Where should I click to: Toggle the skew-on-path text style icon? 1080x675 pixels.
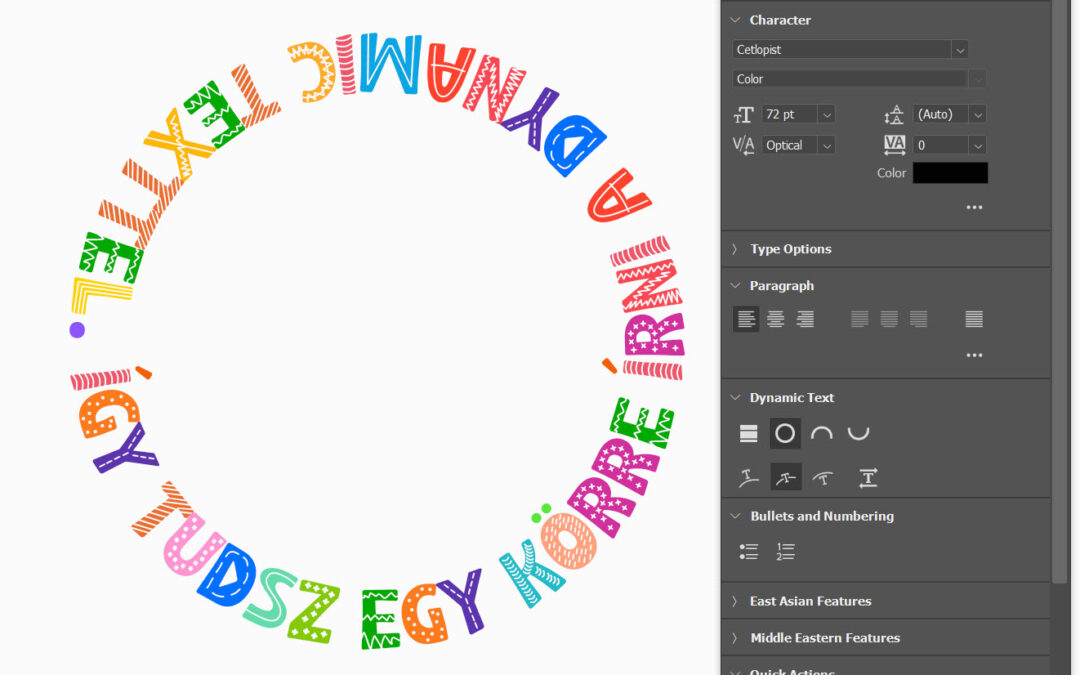click(x=786, y=477)
